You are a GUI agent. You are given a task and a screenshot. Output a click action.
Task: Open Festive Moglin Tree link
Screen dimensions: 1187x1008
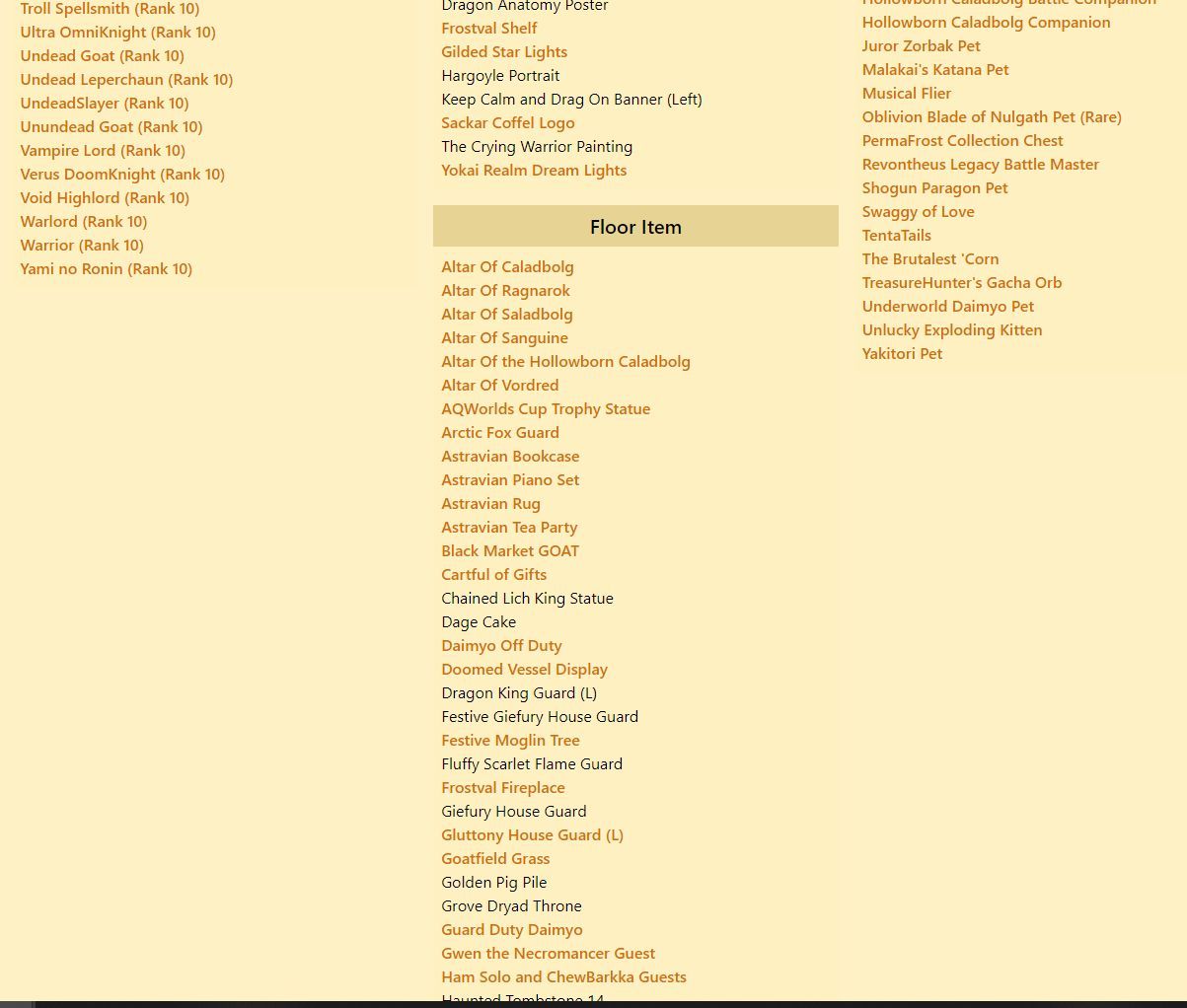point(510,740)
